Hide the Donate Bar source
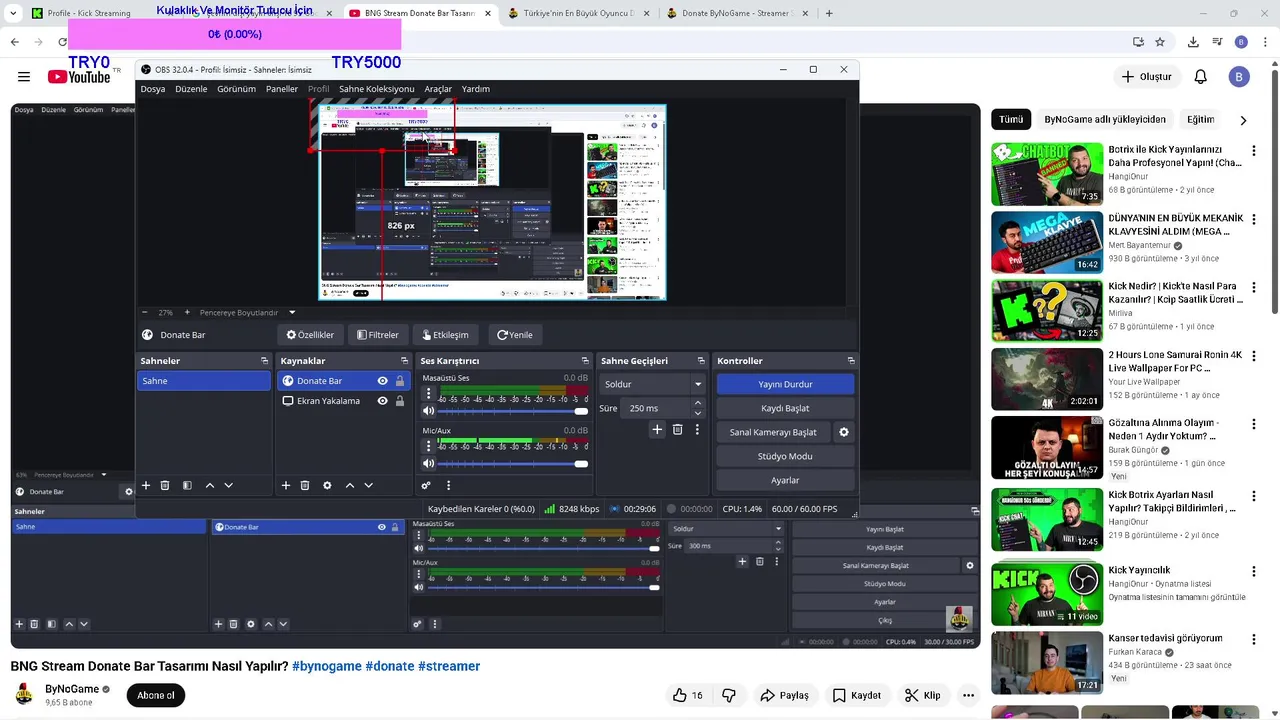 click(x=382, y=381)
